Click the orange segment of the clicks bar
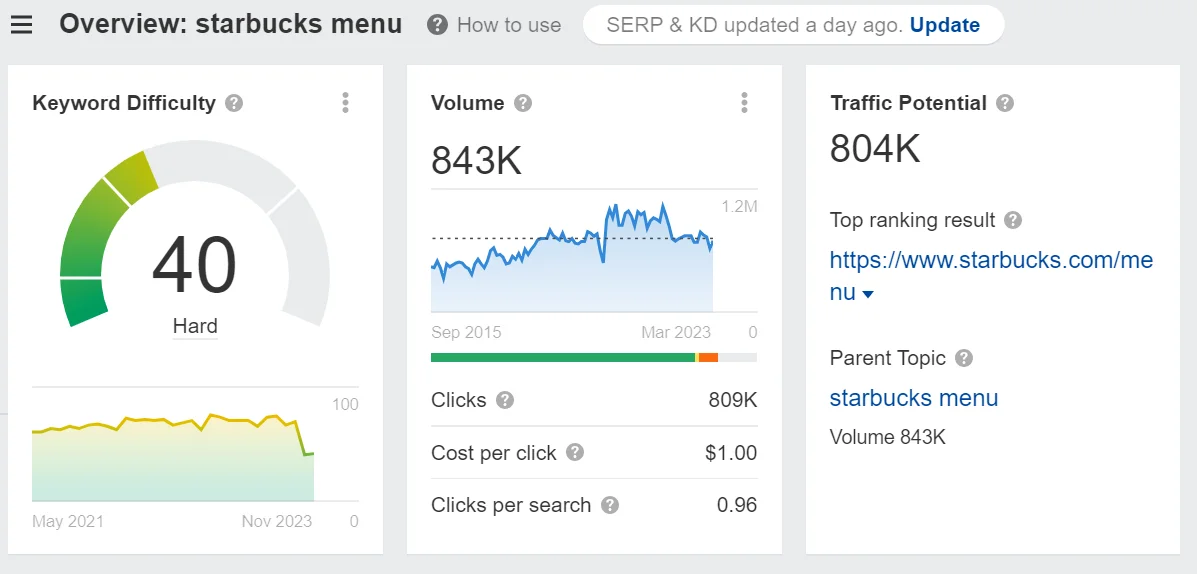The width and height of the screenshot is (1197, 574). pyautogui.click(x=708, y=357)
